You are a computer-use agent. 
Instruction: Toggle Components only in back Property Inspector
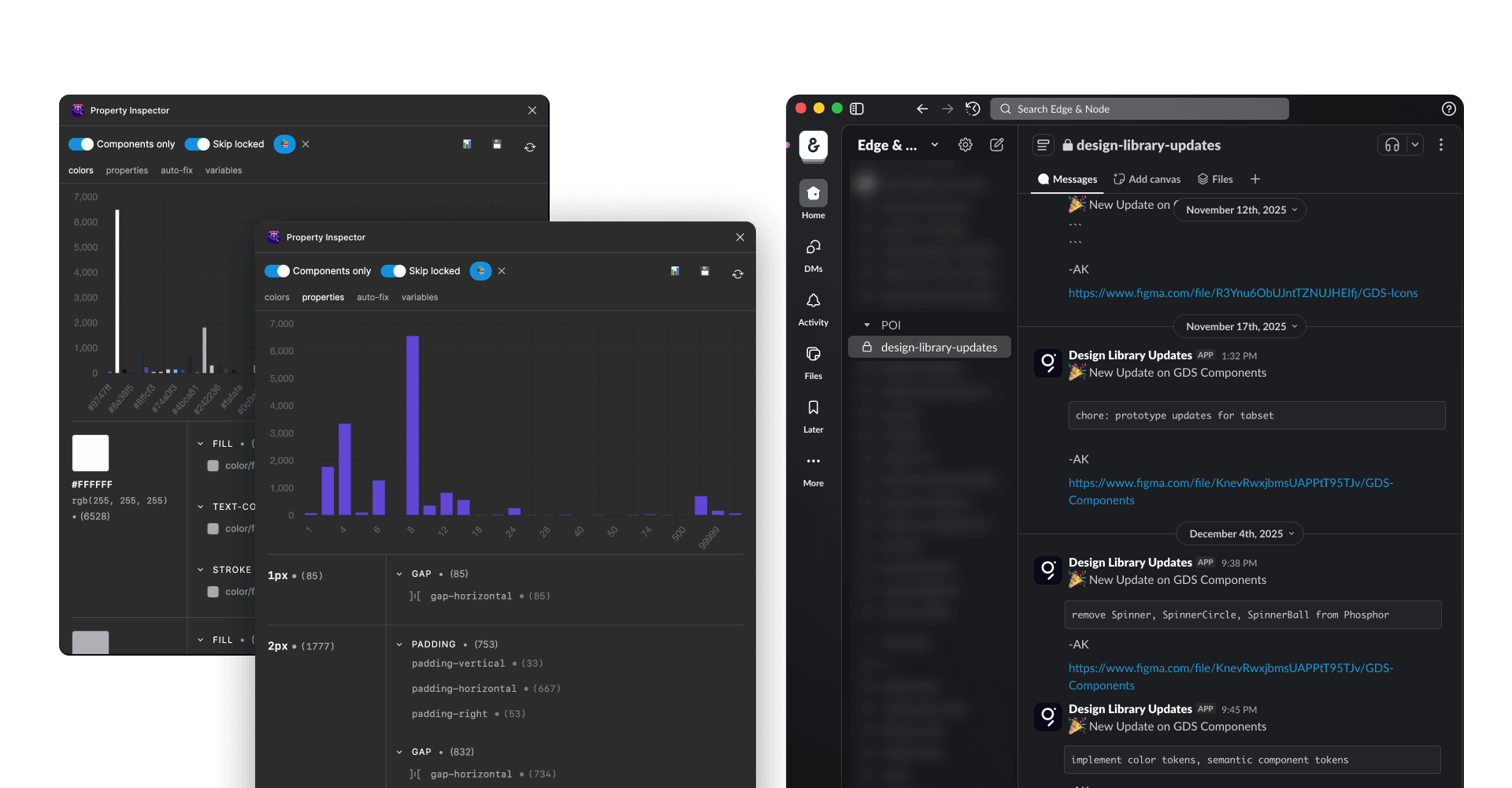(x=81, y=144)
